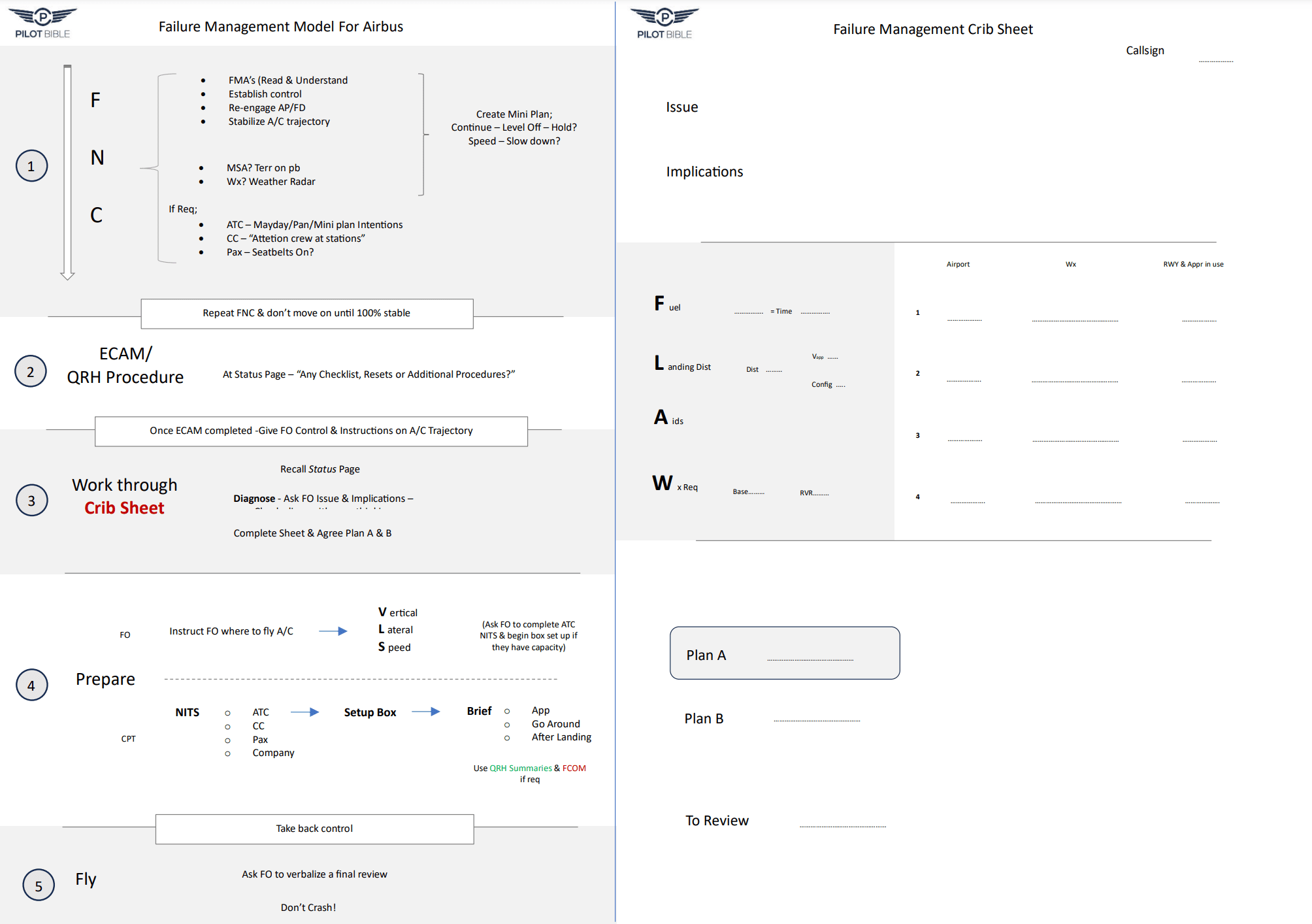Click the 'Wx' column header
This screenshot has width=1312, height=924.
point(1071,264)
